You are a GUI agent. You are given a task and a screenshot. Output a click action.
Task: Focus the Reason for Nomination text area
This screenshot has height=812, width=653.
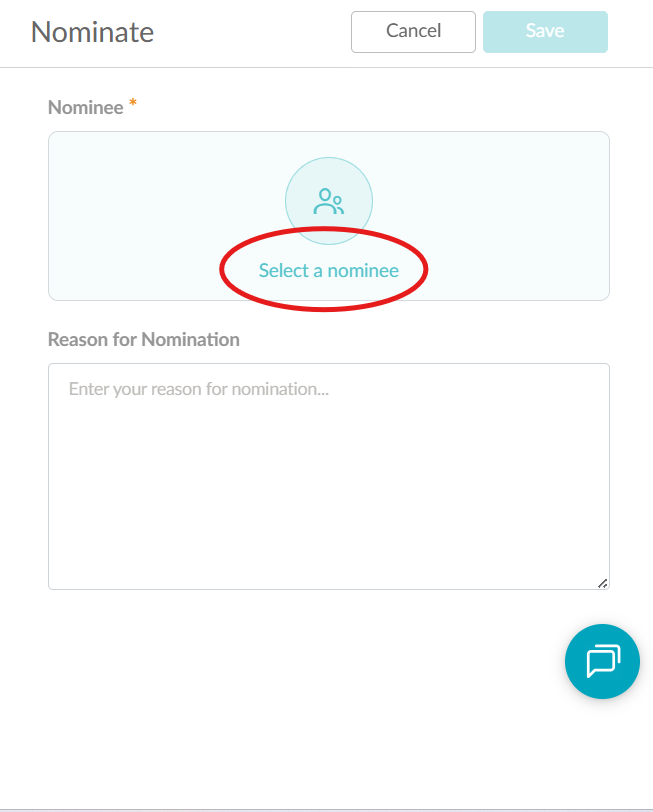[329, 476]
